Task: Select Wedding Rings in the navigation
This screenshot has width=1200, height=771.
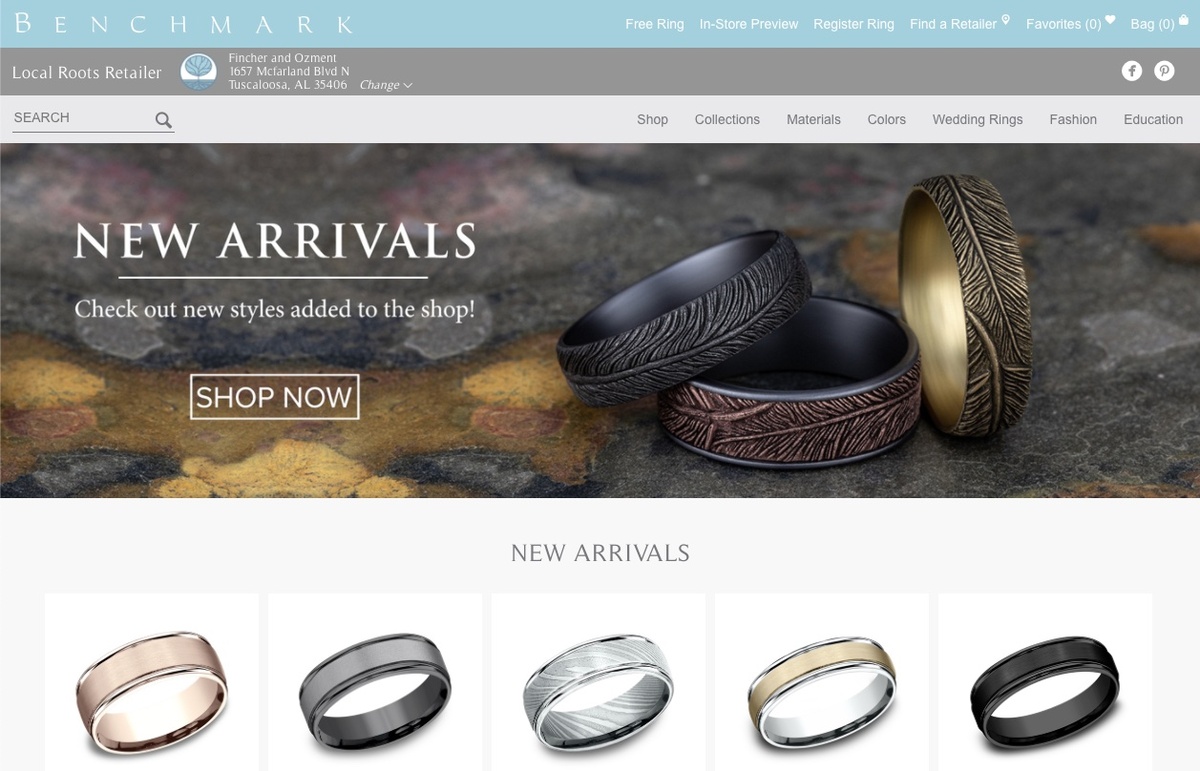Action: coord(977,119)
